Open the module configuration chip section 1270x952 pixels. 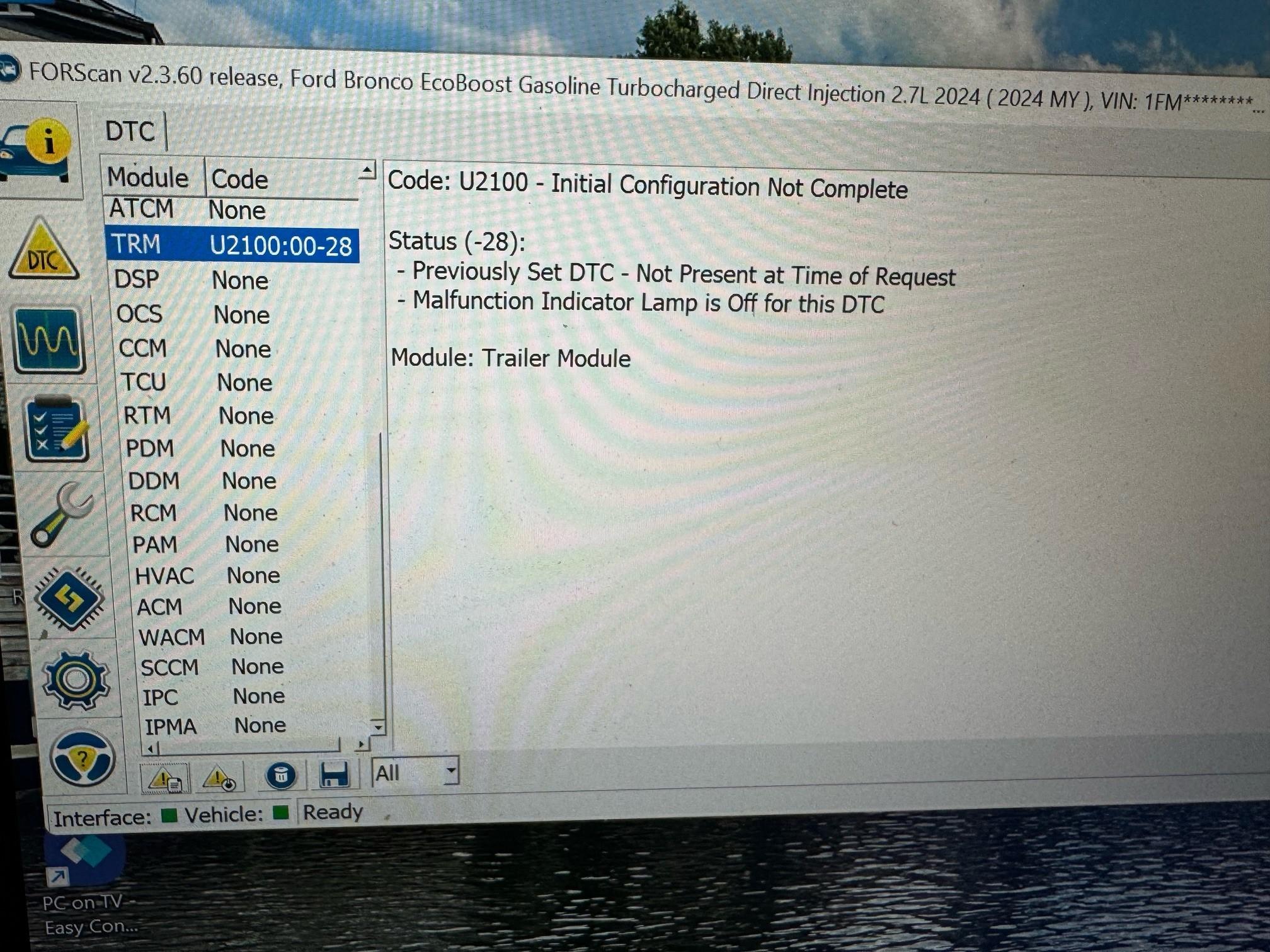point(69,599)
